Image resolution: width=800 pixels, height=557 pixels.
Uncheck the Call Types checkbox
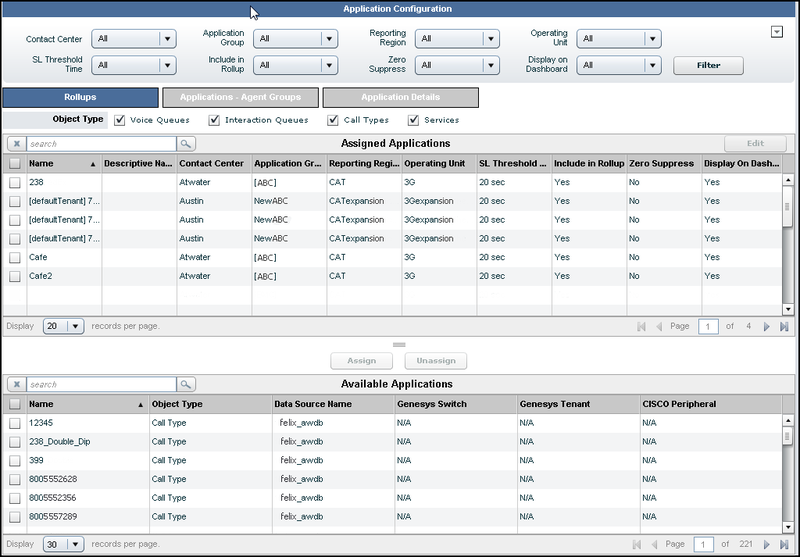(333, 120)
